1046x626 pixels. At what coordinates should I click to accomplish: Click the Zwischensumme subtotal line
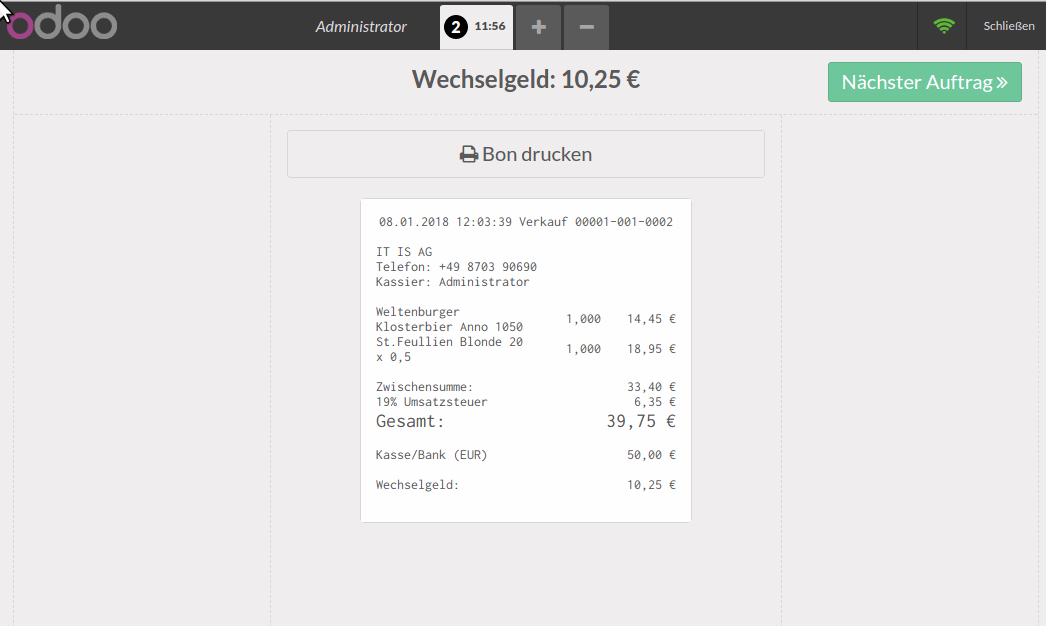coord(525,387)
